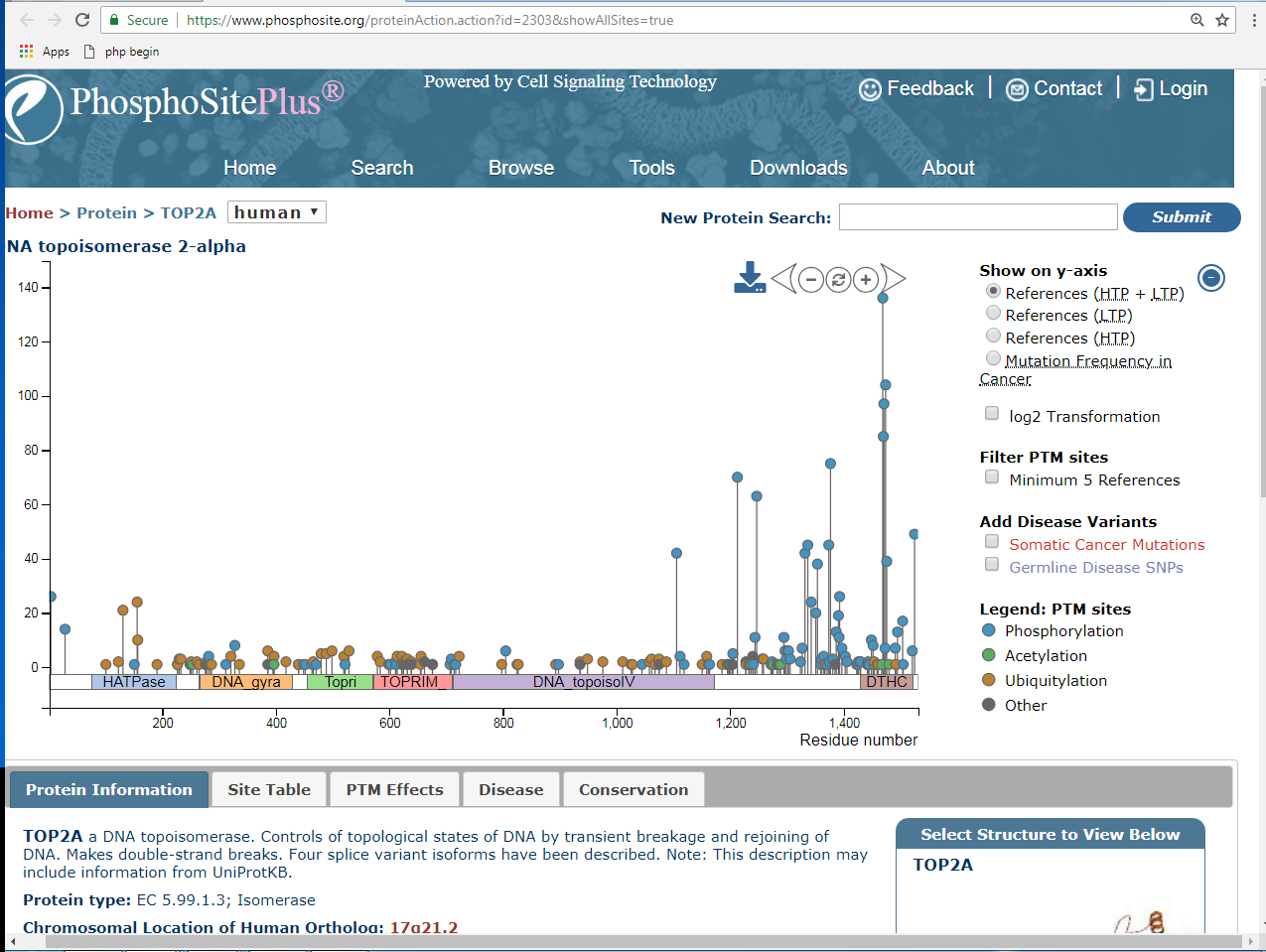Open the human species dropdown

(276, 212)
